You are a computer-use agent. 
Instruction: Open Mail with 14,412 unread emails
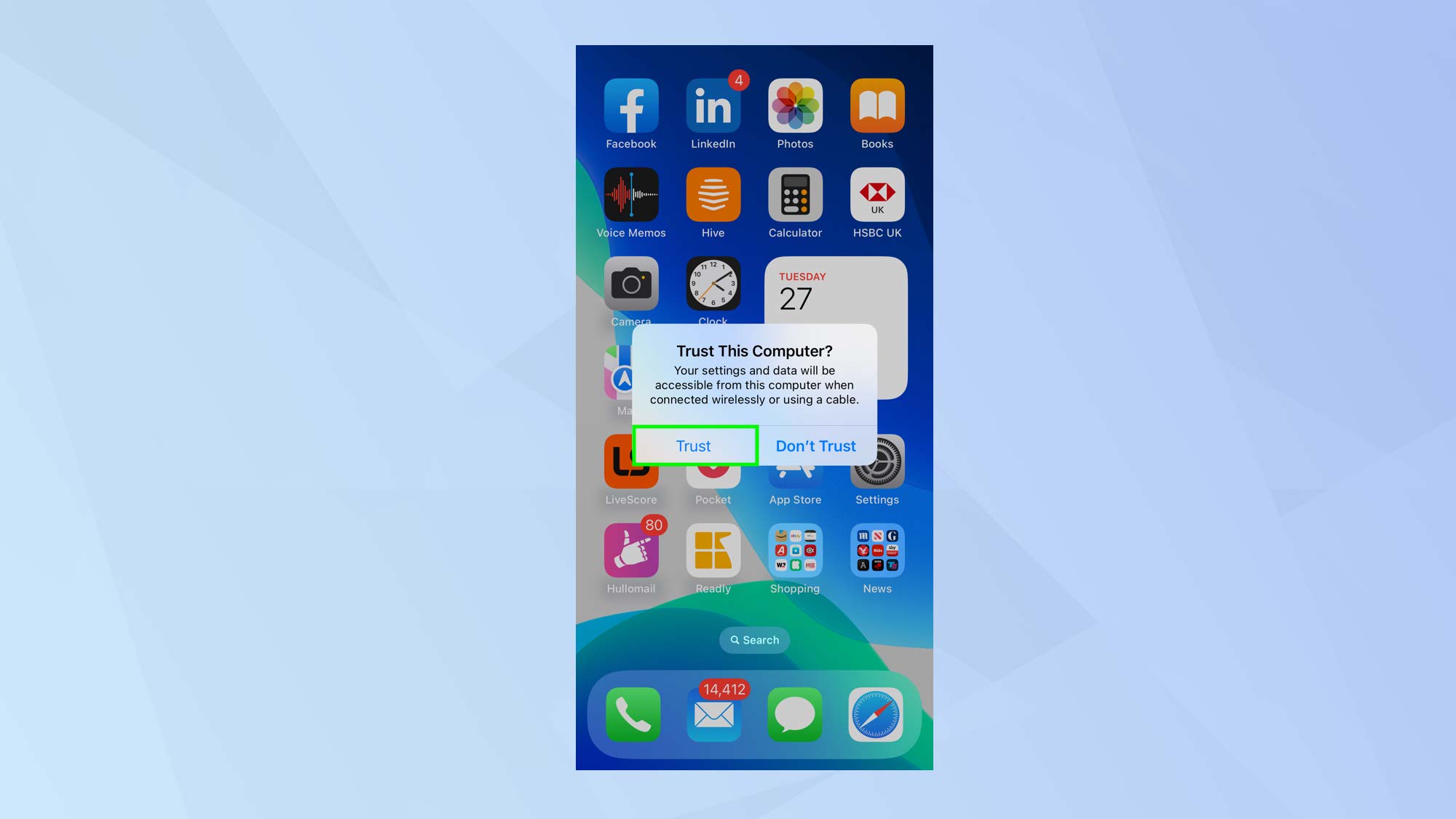coord(714,713)
